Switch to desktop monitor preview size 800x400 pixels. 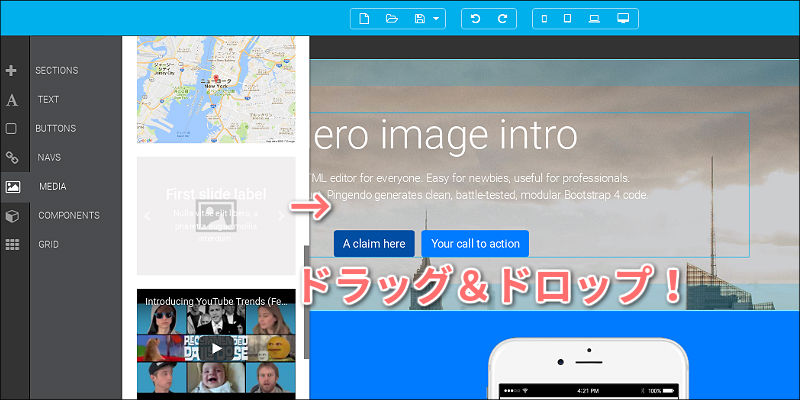click(x=623, y=18)
